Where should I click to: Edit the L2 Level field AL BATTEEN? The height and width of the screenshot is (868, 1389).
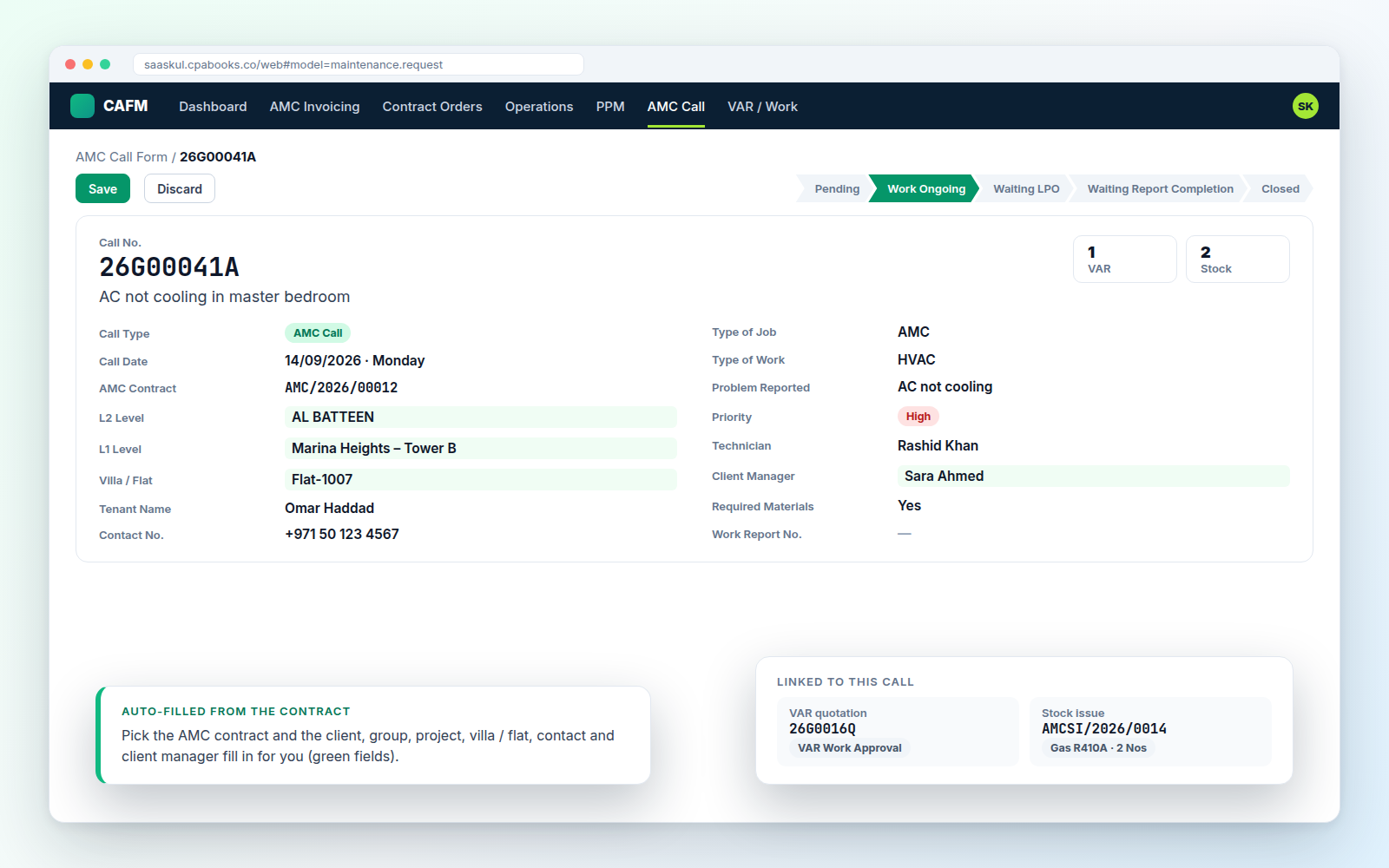point(481,417)
